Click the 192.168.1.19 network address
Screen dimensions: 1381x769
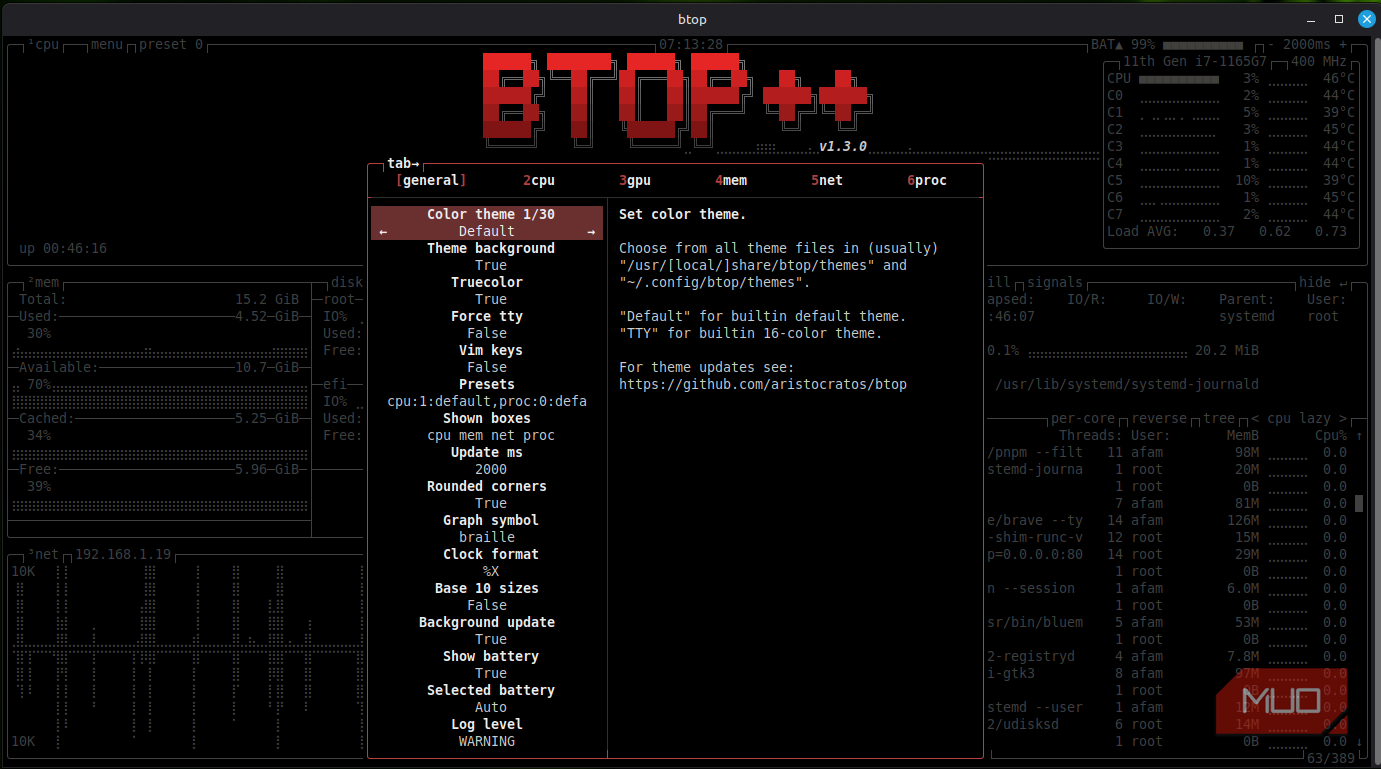coord(123,555)
